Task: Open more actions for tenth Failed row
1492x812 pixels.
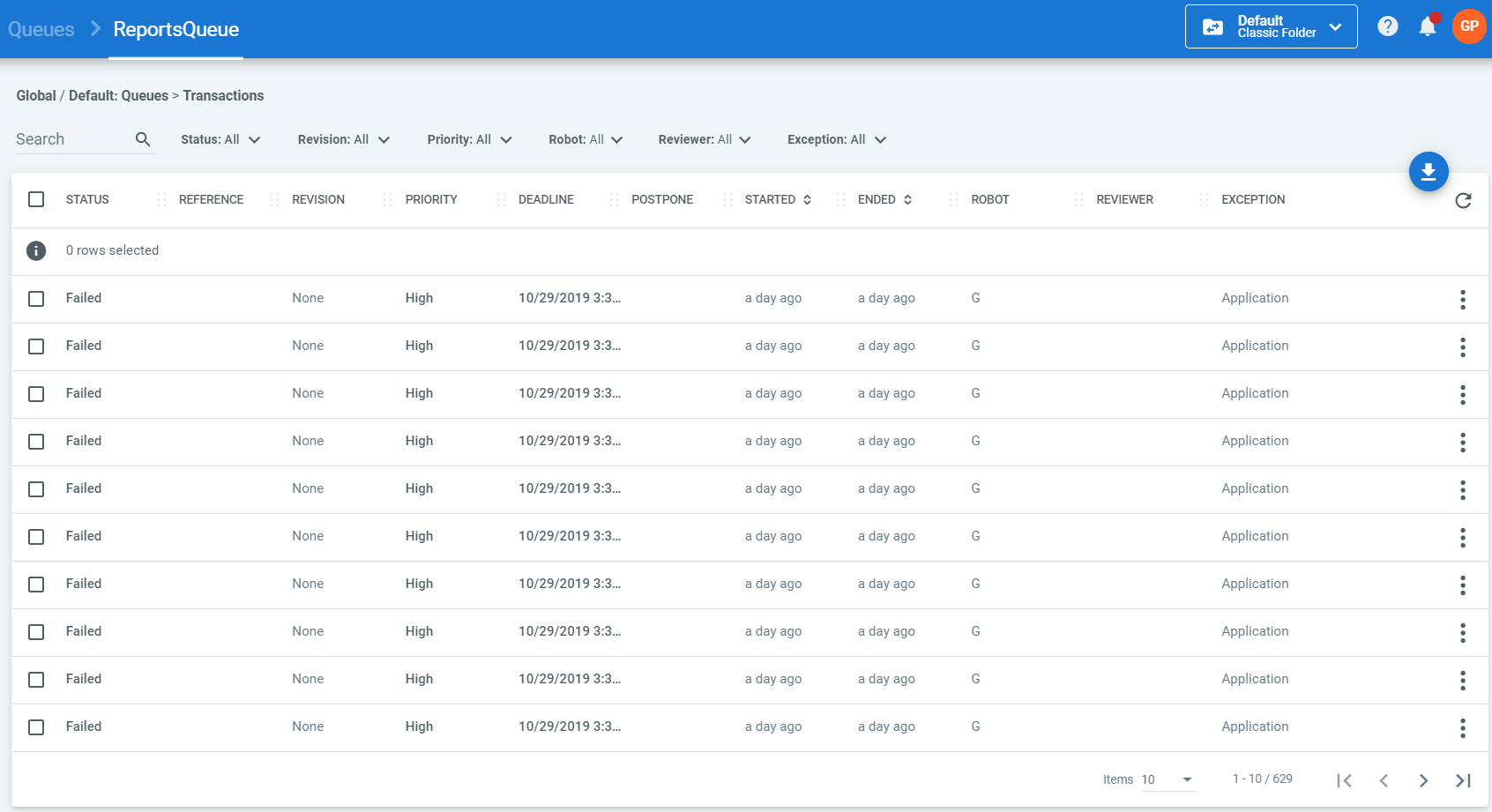Action: (x=1463, y=728)
